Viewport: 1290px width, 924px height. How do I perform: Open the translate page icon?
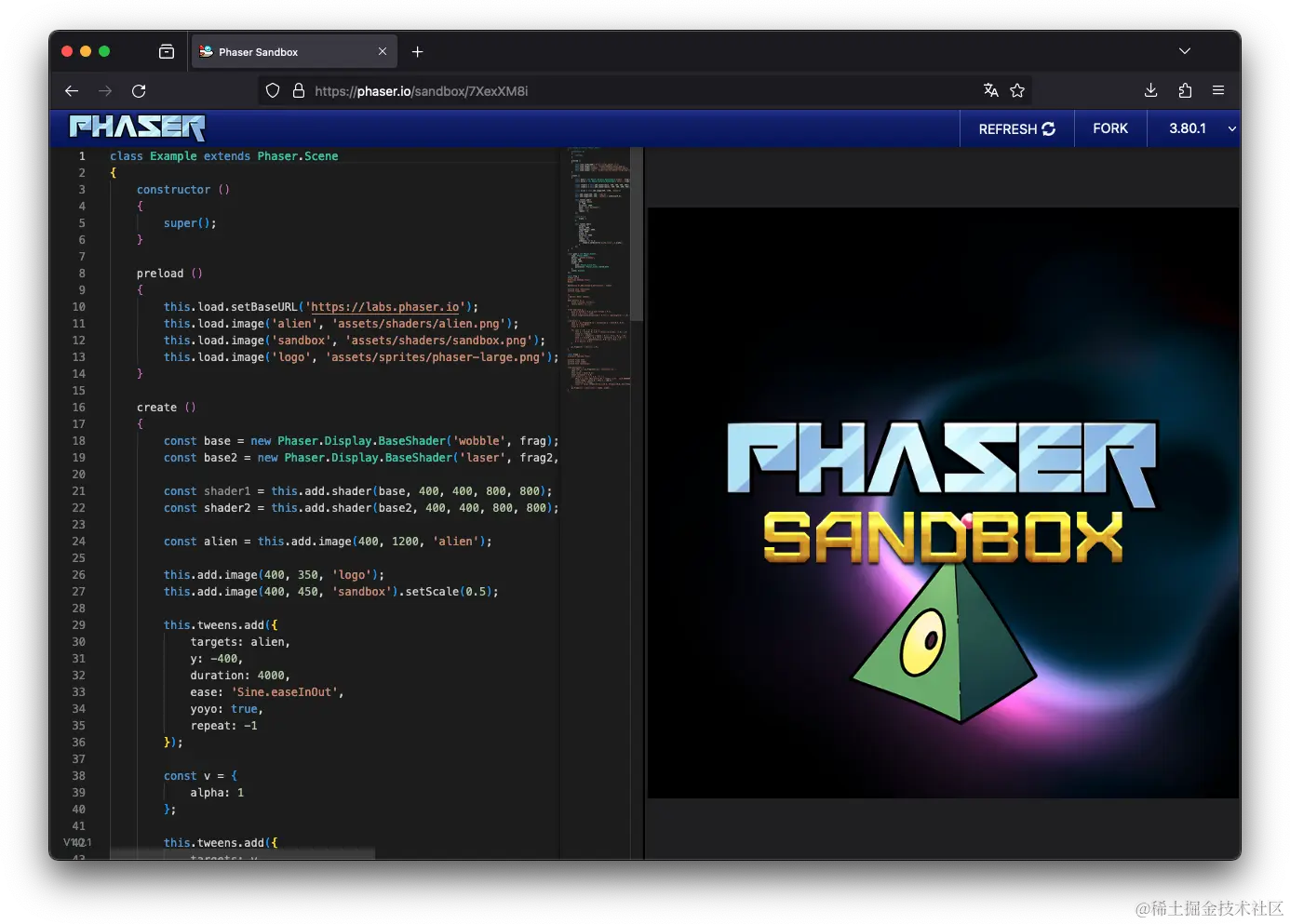[x=991, y=90]
